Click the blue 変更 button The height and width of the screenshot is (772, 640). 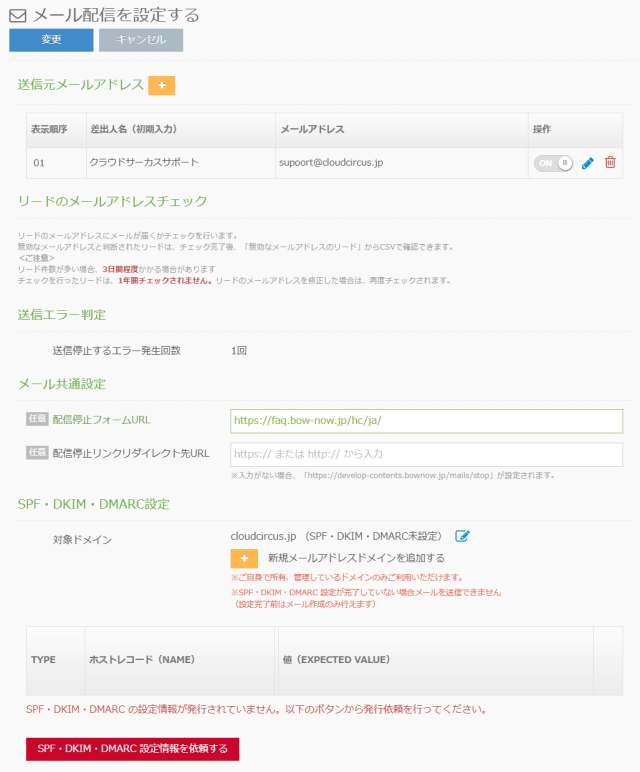coord(51,40)
